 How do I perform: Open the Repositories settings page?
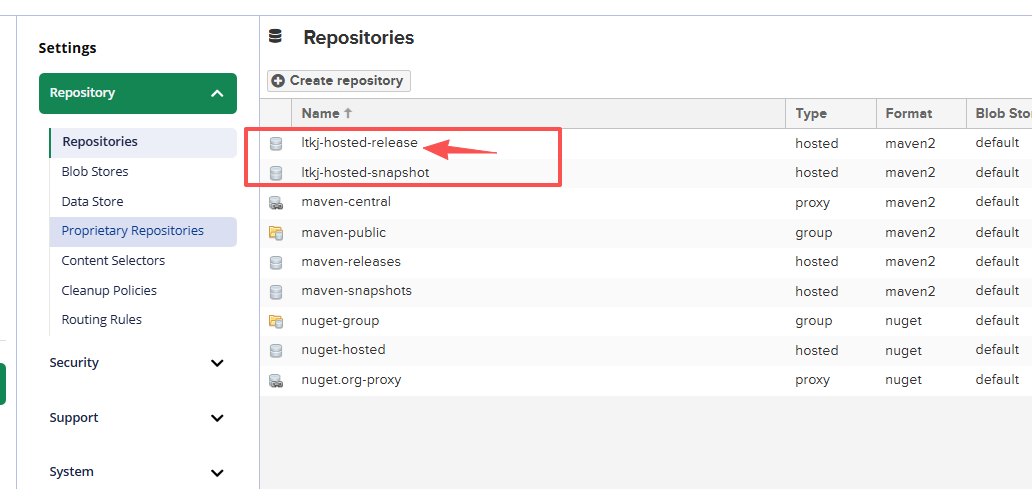pyautogui.click(x=143, y=142)
